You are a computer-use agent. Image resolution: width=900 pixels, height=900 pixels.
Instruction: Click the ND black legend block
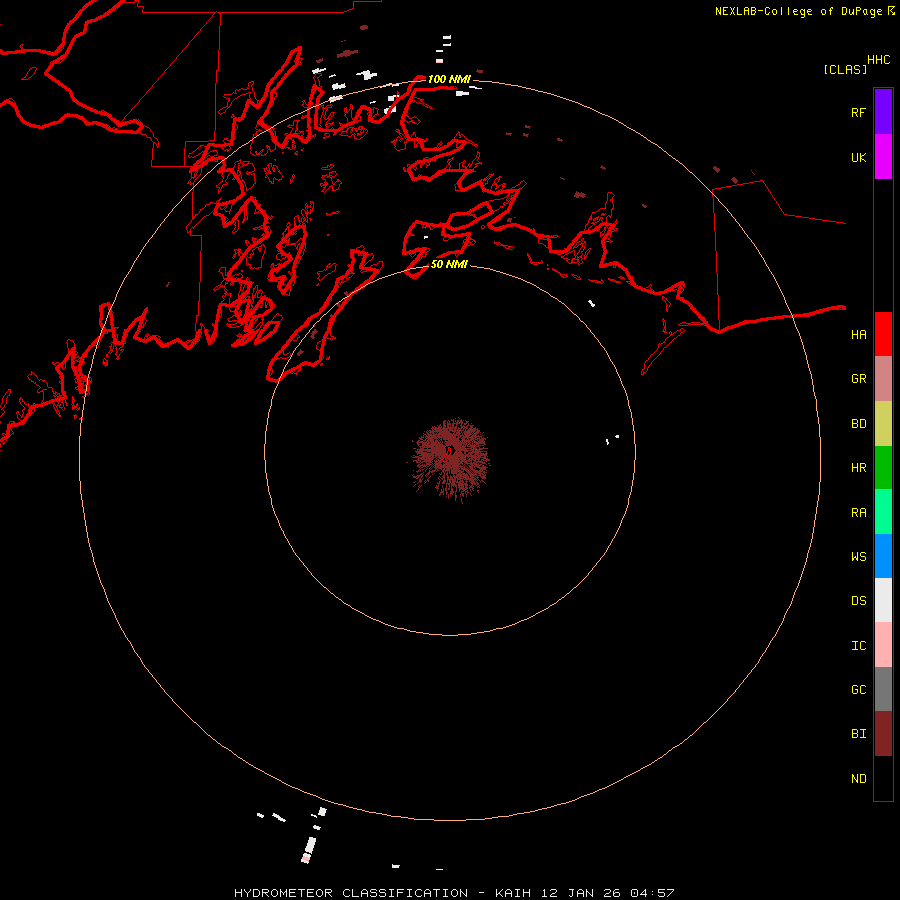[x=883, y=778]
